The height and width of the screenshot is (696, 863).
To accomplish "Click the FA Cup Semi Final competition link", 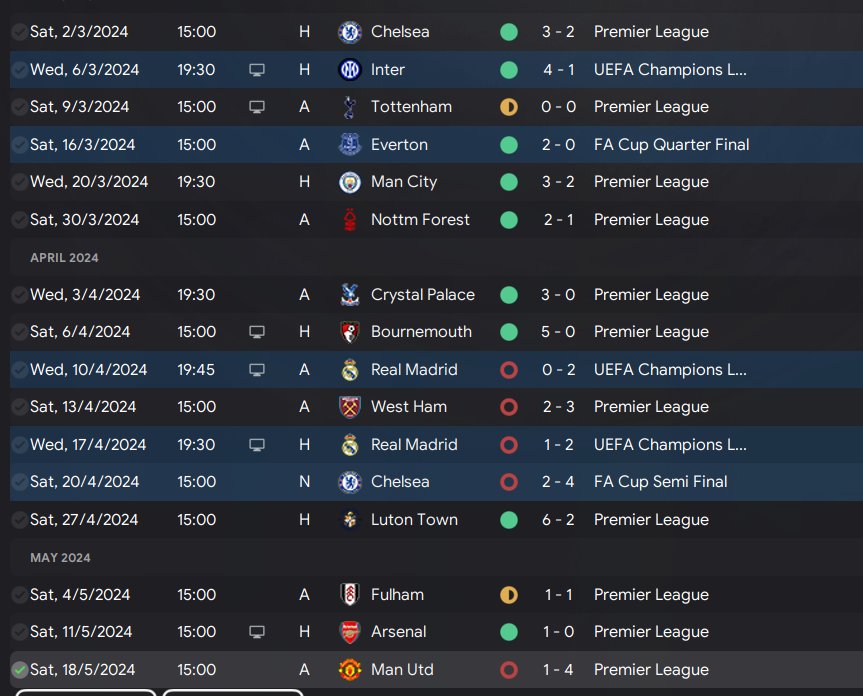I will click(660, 482).
